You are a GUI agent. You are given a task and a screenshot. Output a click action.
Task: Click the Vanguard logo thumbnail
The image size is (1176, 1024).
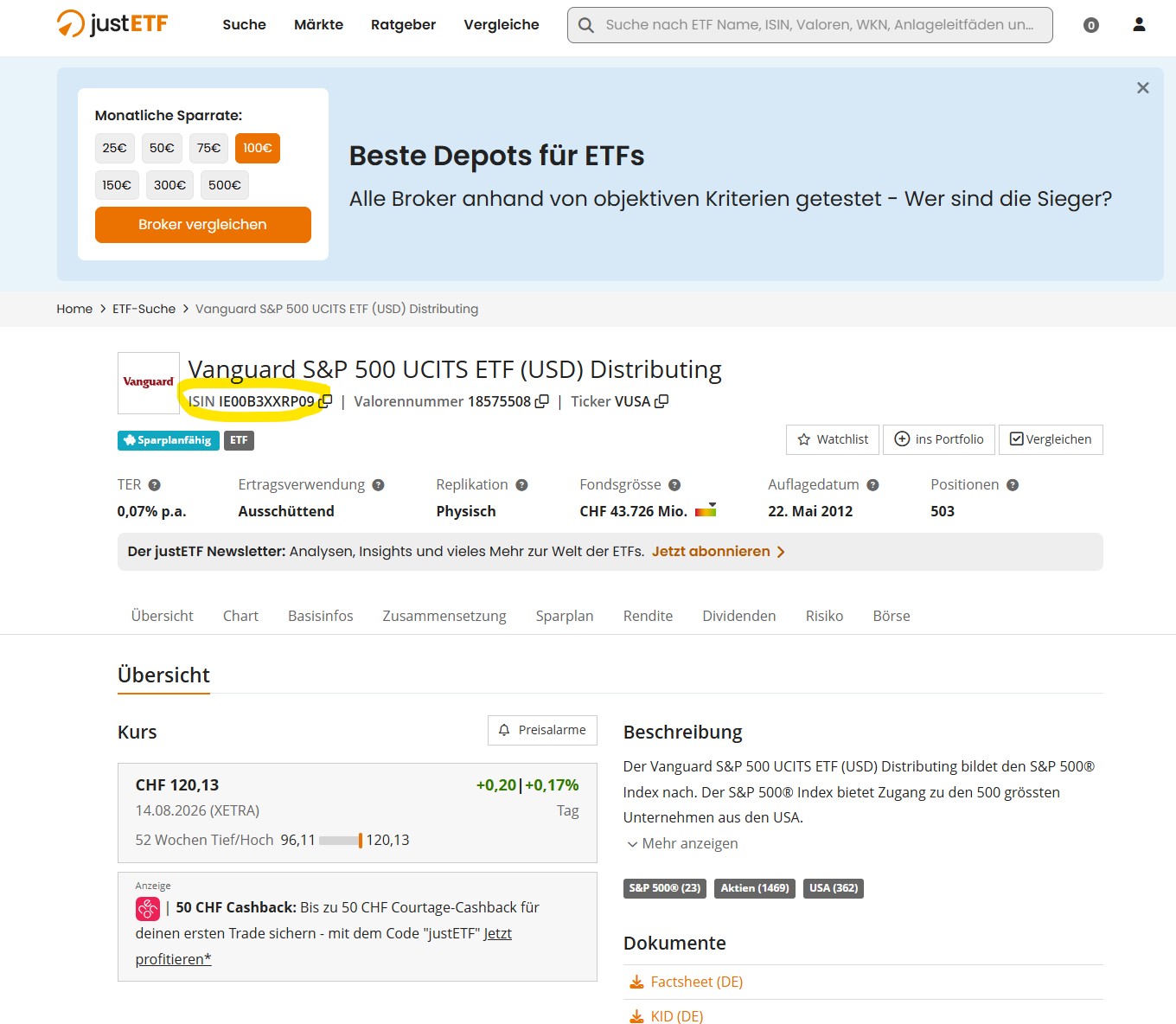149,382
